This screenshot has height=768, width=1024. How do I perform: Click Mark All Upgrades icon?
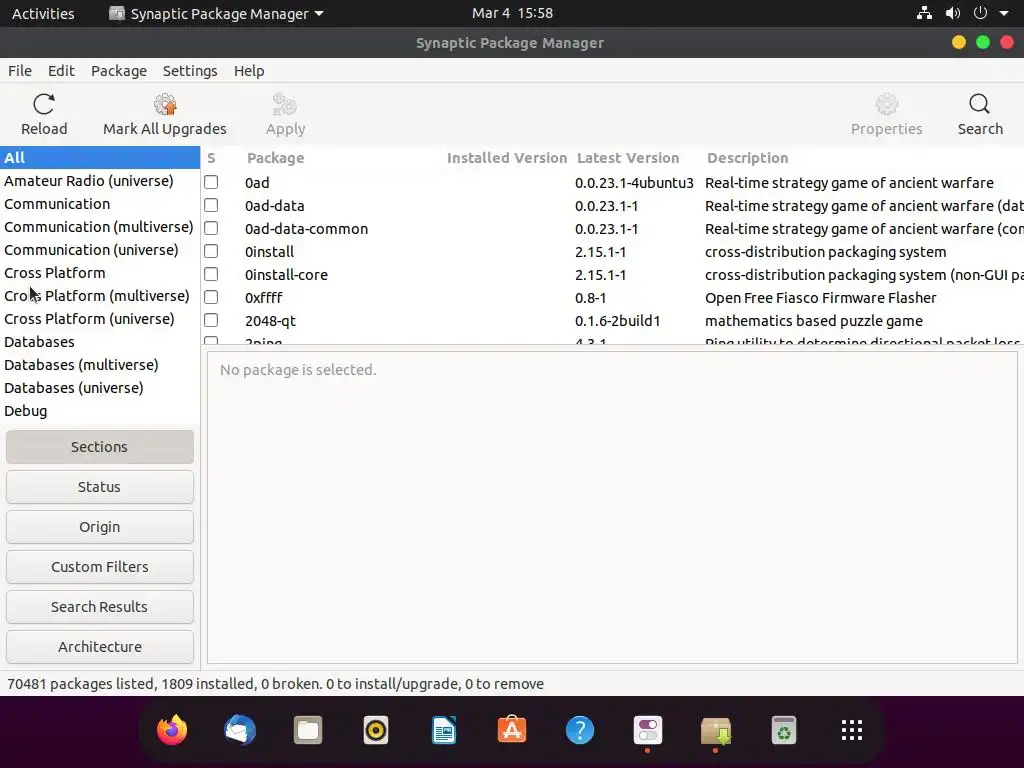(165, 104)
